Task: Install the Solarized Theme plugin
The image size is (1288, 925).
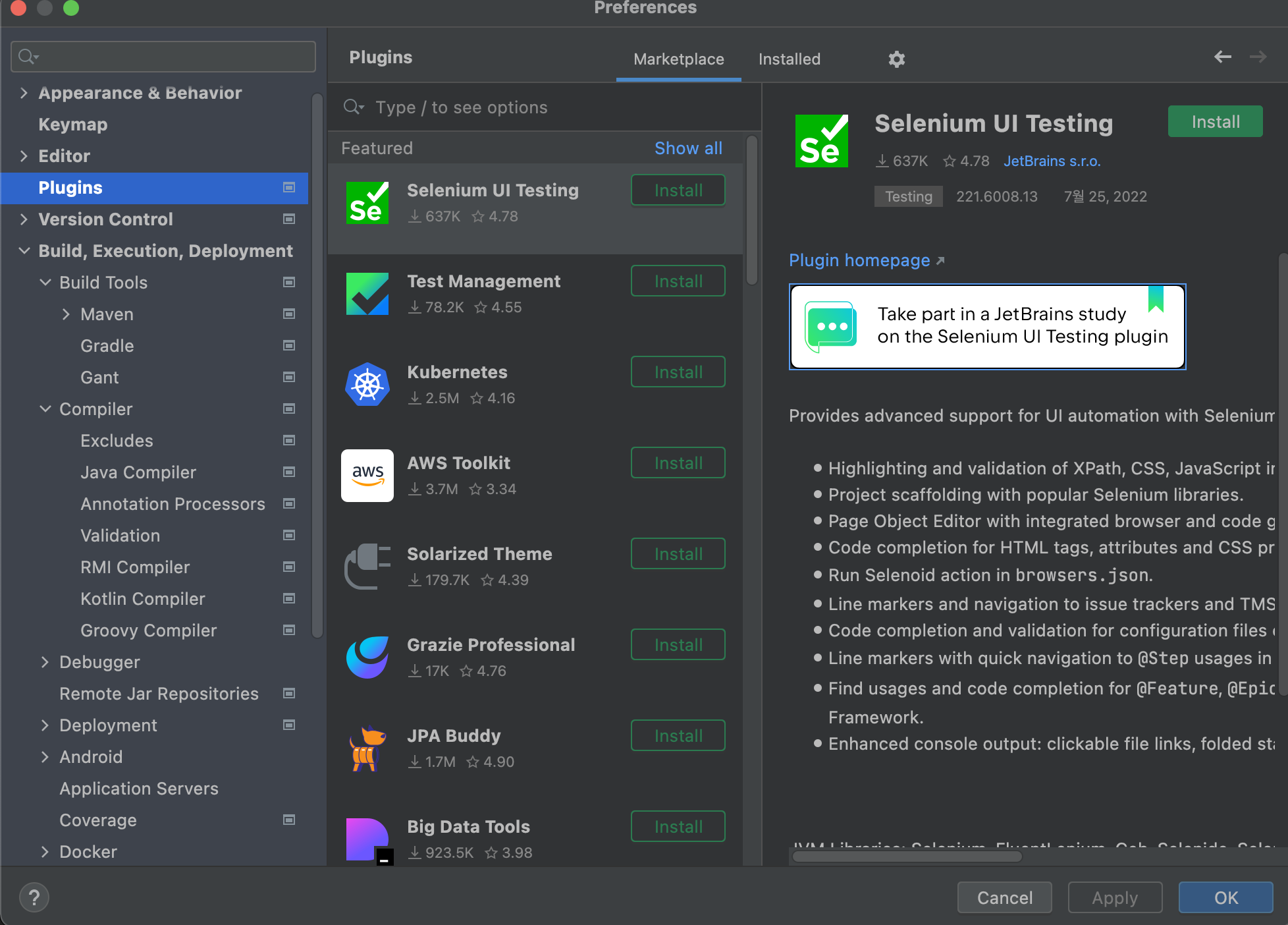Action: 678,553
